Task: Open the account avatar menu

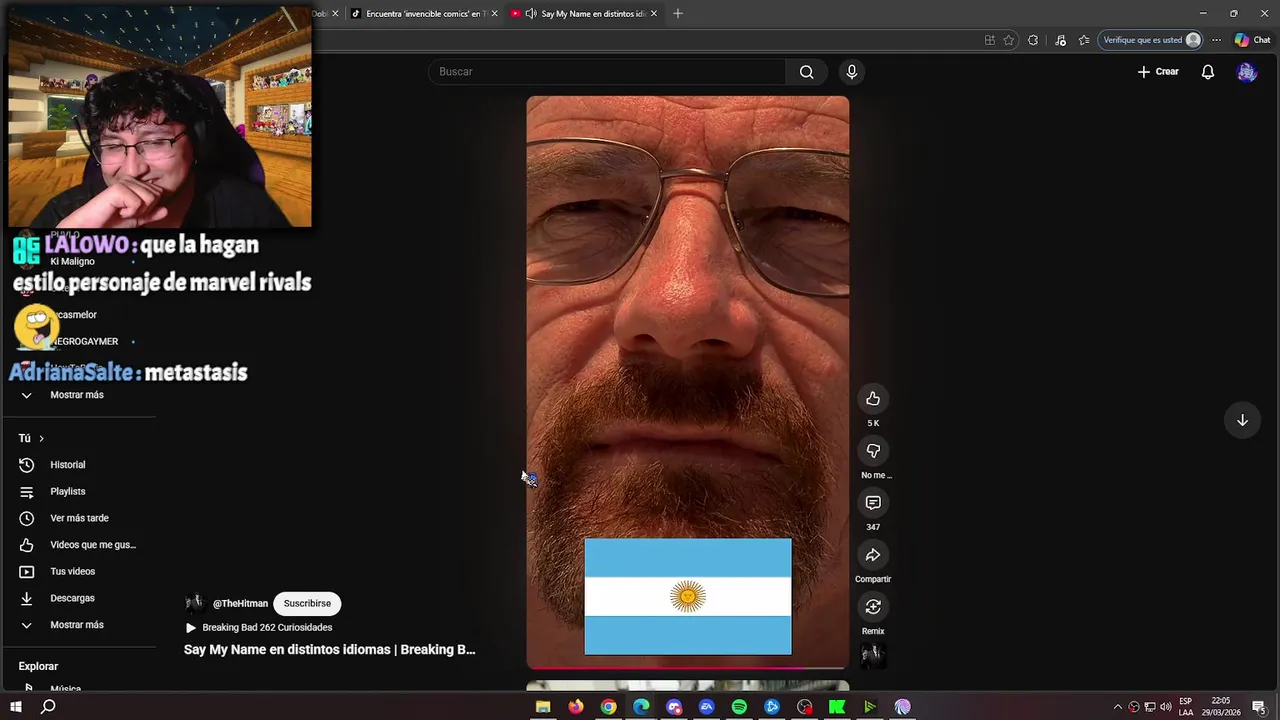Action: point(1246,72)
